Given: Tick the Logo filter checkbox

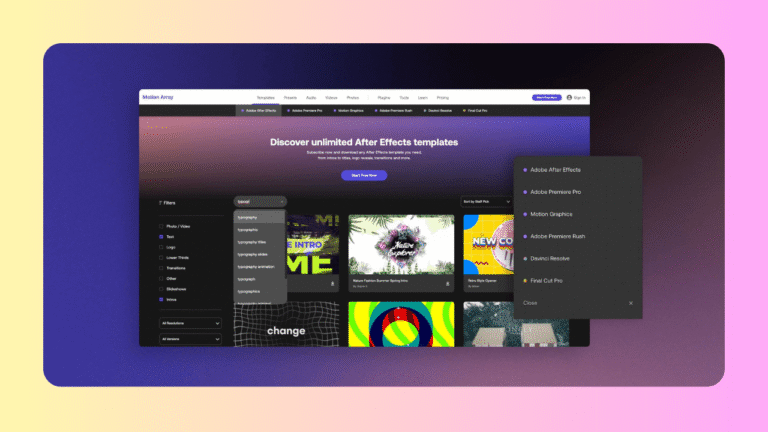Looking at the screenshot, I should 161,247.
